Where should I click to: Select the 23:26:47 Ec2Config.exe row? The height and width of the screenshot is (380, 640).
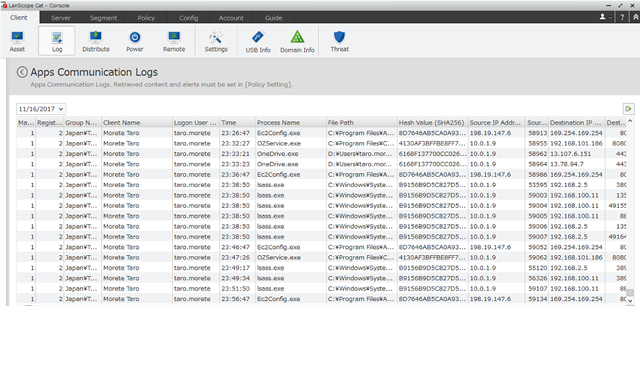(x=321, y=133)
